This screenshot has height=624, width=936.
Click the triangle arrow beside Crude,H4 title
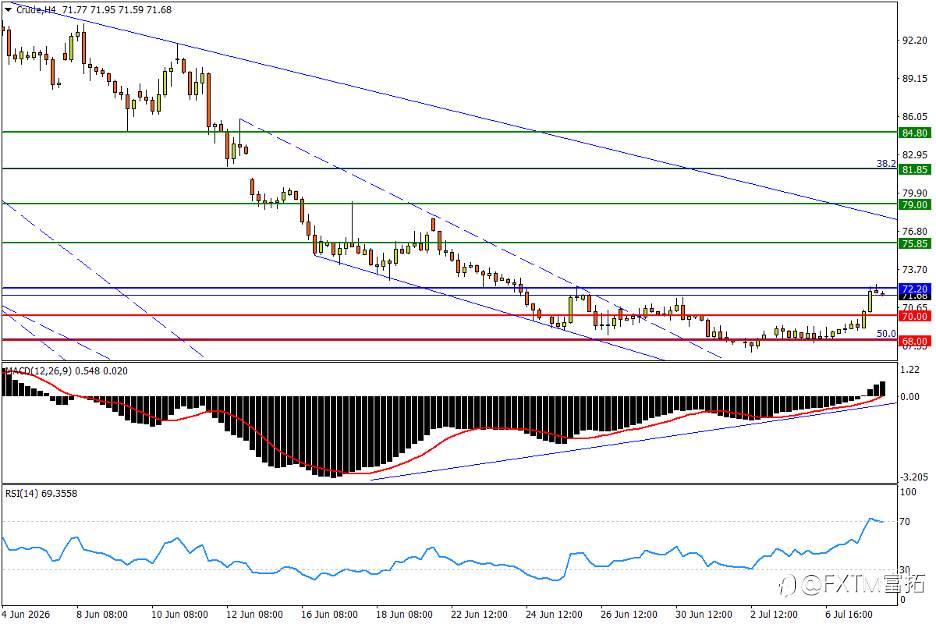point(8,10)
